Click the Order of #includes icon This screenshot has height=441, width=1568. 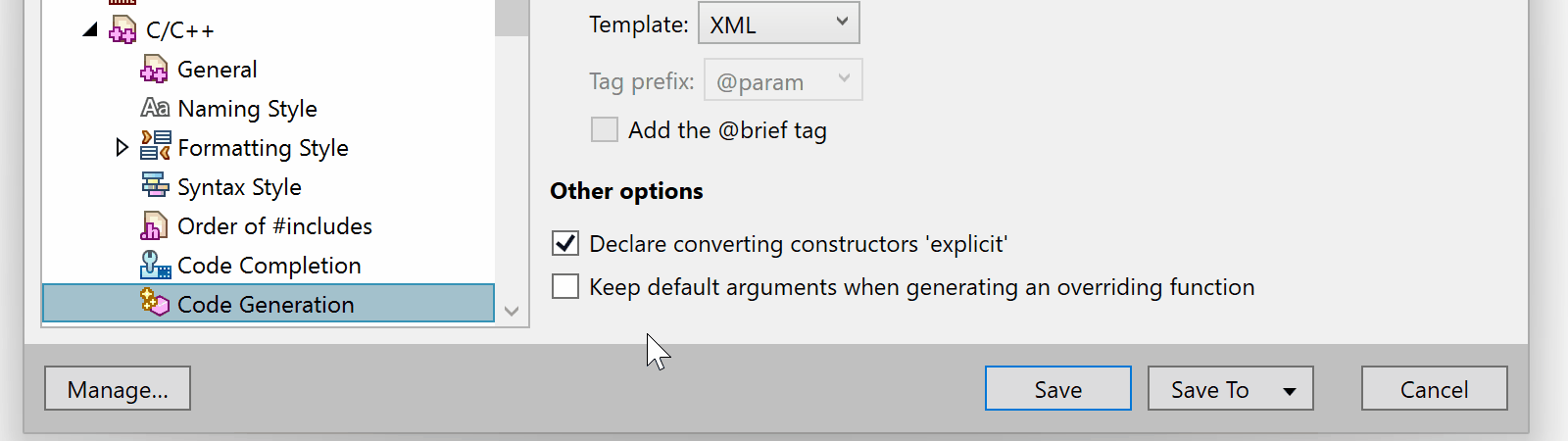155,226
